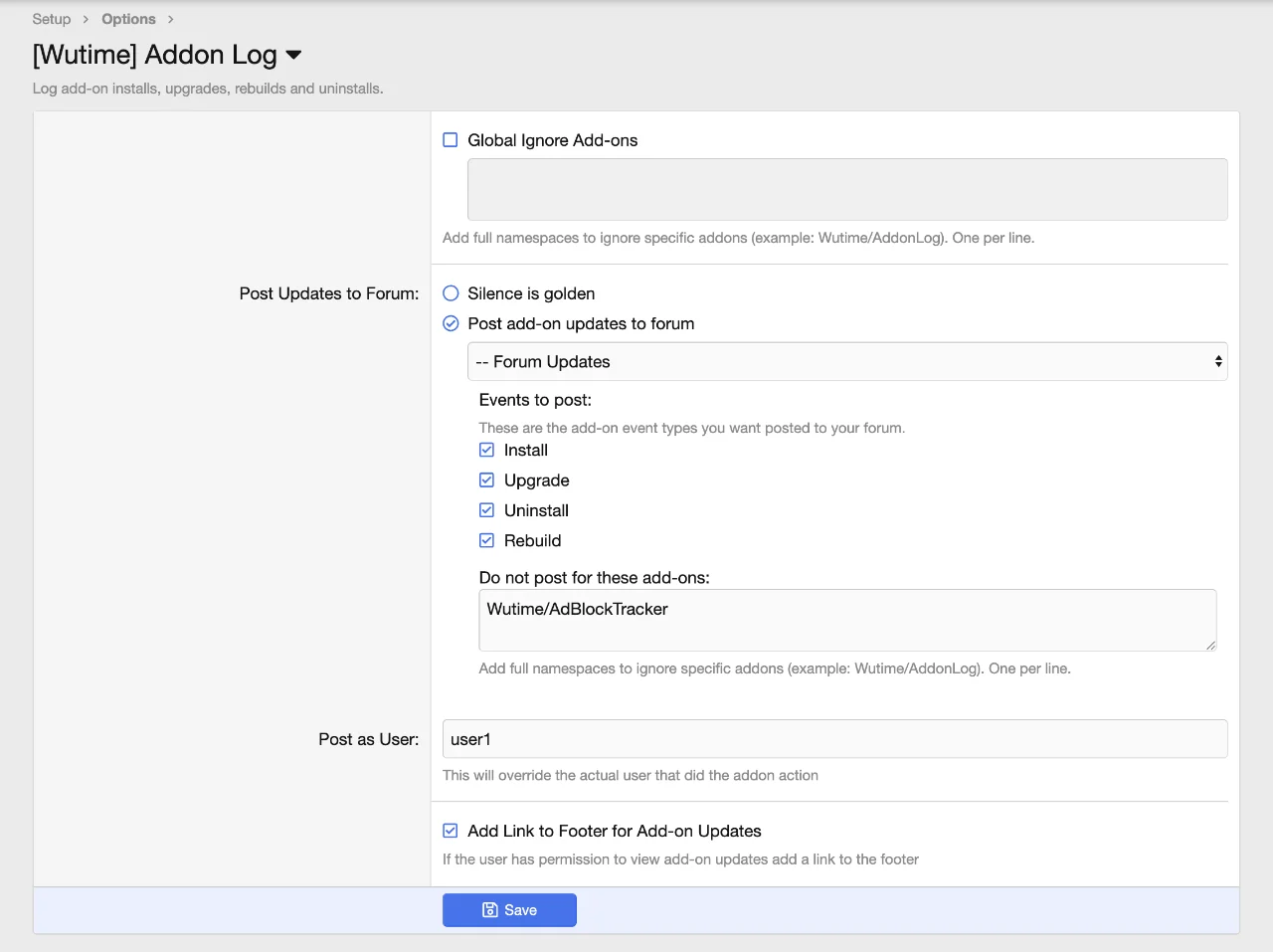Click the Forum Updates select arrows
This screenshot has height=952, width=1273.
(1217, 362)
